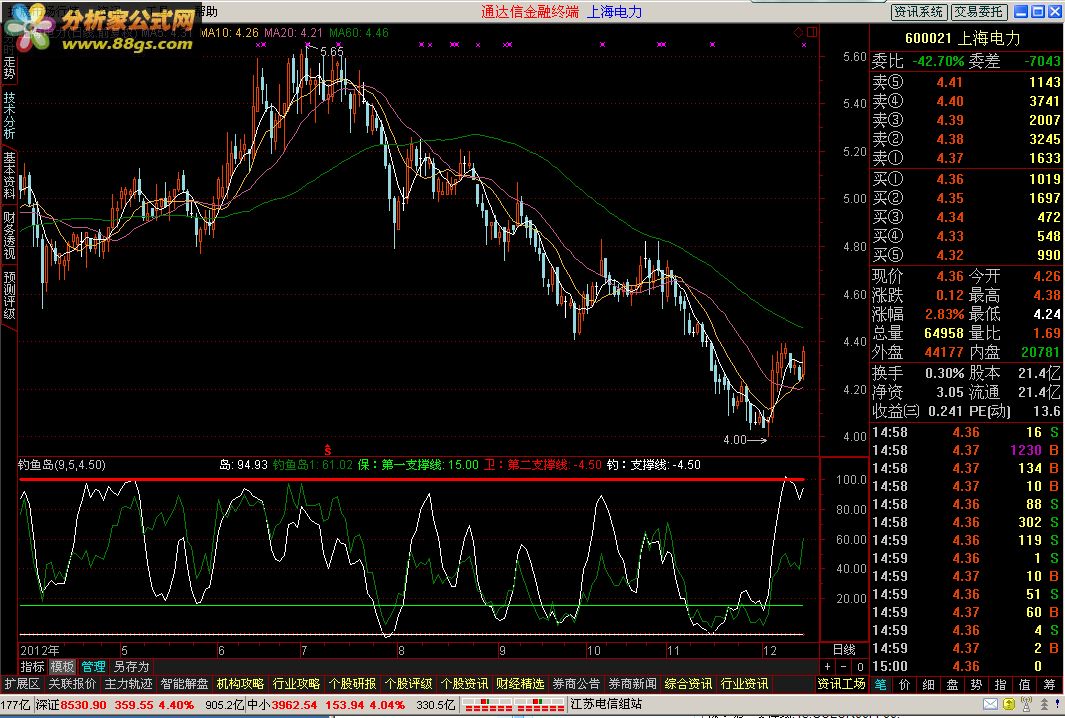This screenshot has height=718, width=1065.
Task: Open the 行业资讯 tab
Action: coord(744,684)
